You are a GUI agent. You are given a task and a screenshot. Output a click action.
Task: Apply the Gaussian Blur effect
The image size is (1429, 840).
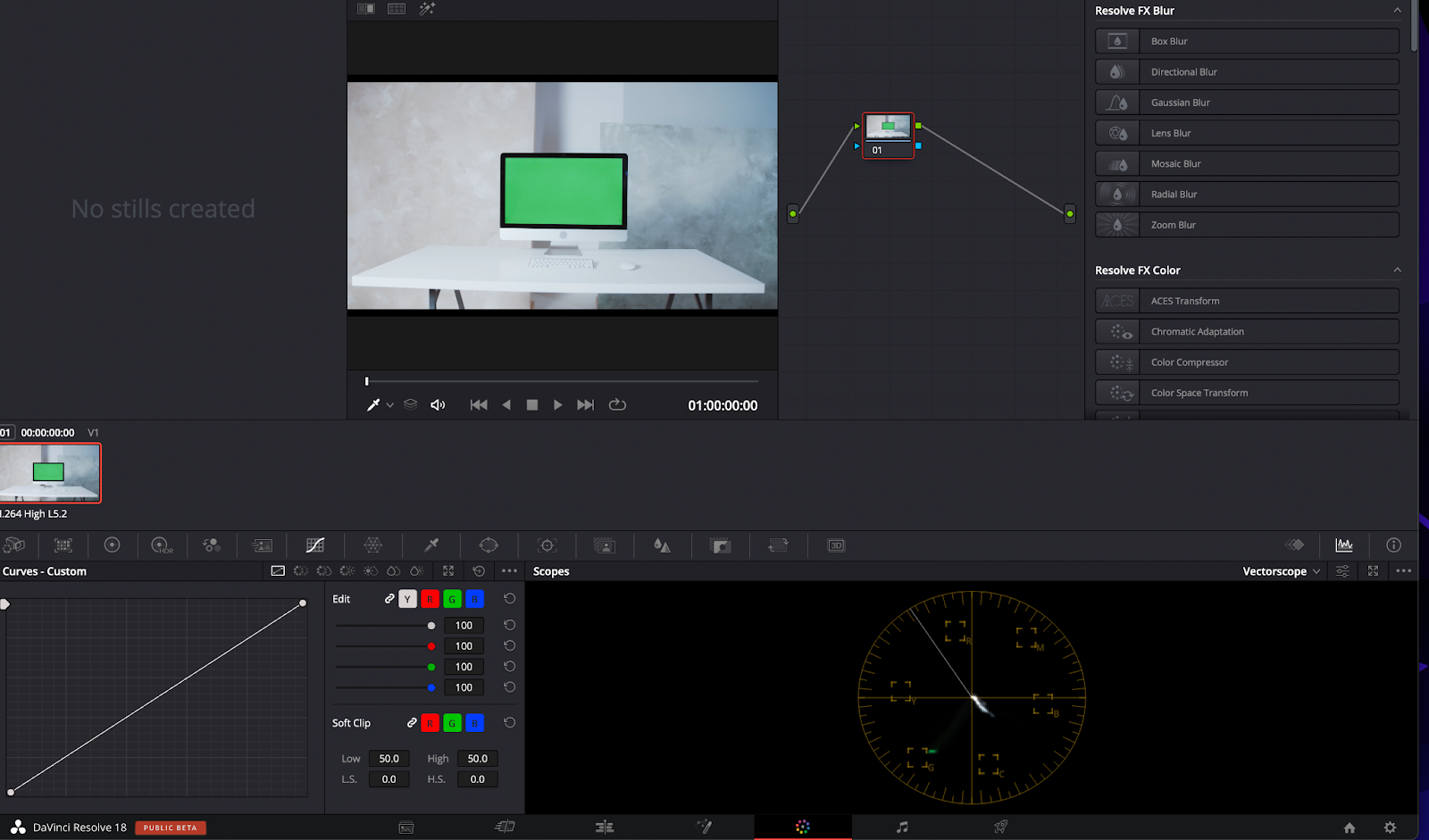pos(1246,102)
